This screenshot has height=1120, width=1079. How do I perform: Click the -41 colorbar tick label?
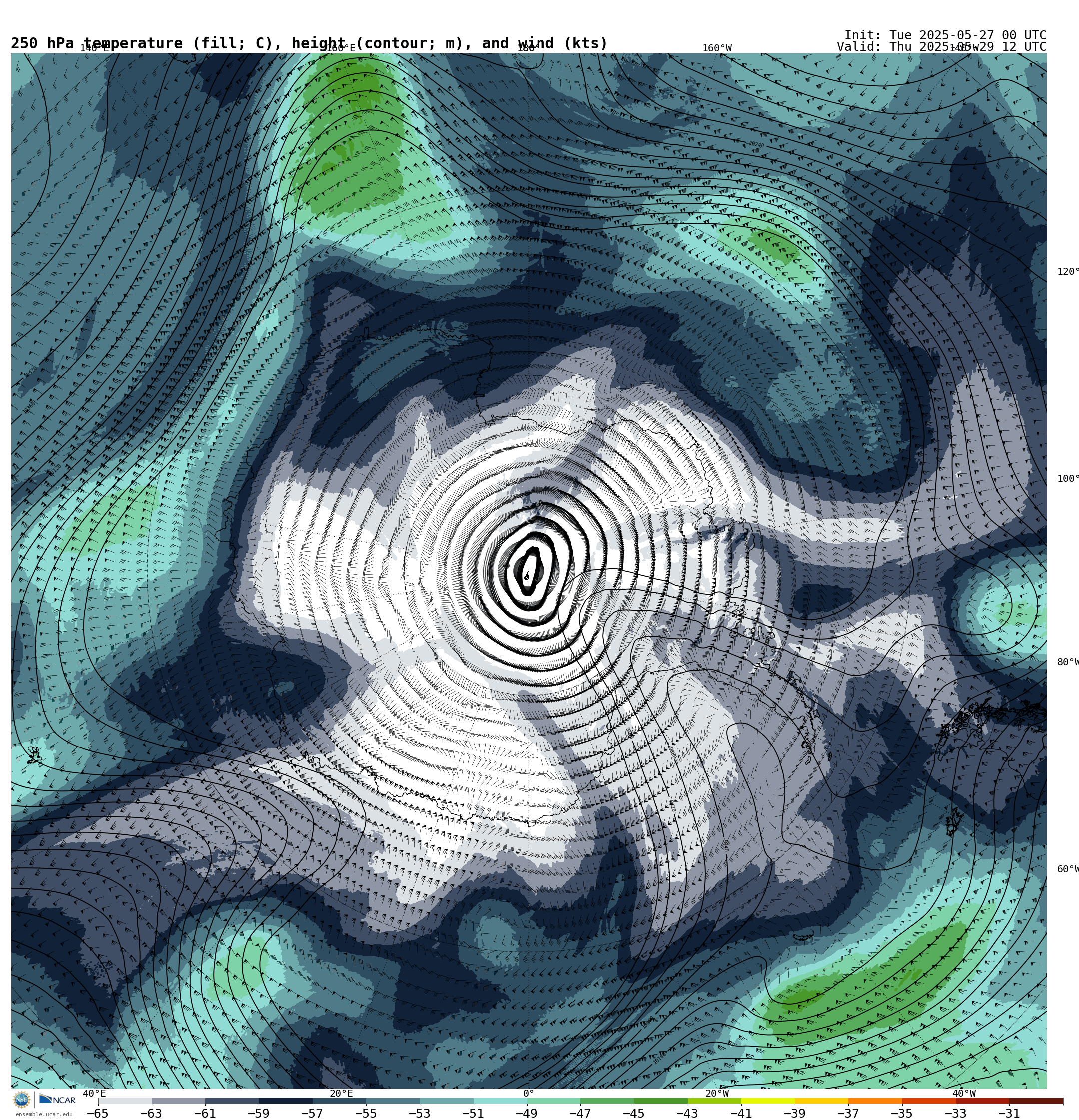(741, 1113)
